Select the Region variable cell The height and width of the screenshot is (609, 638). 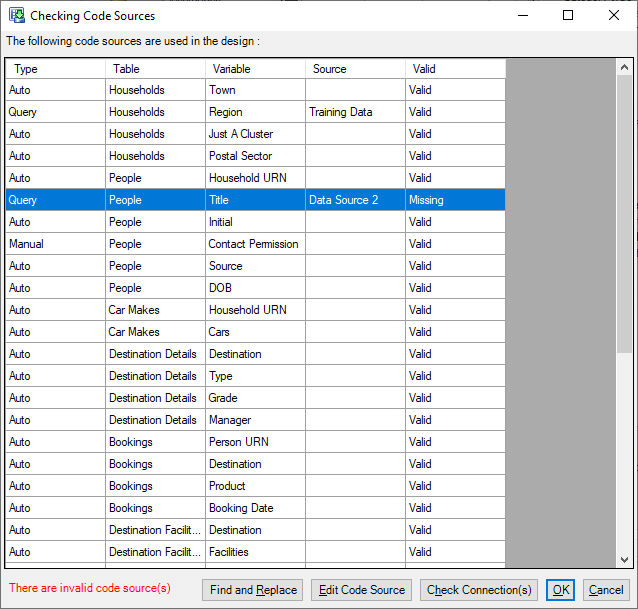click(256, 112)
